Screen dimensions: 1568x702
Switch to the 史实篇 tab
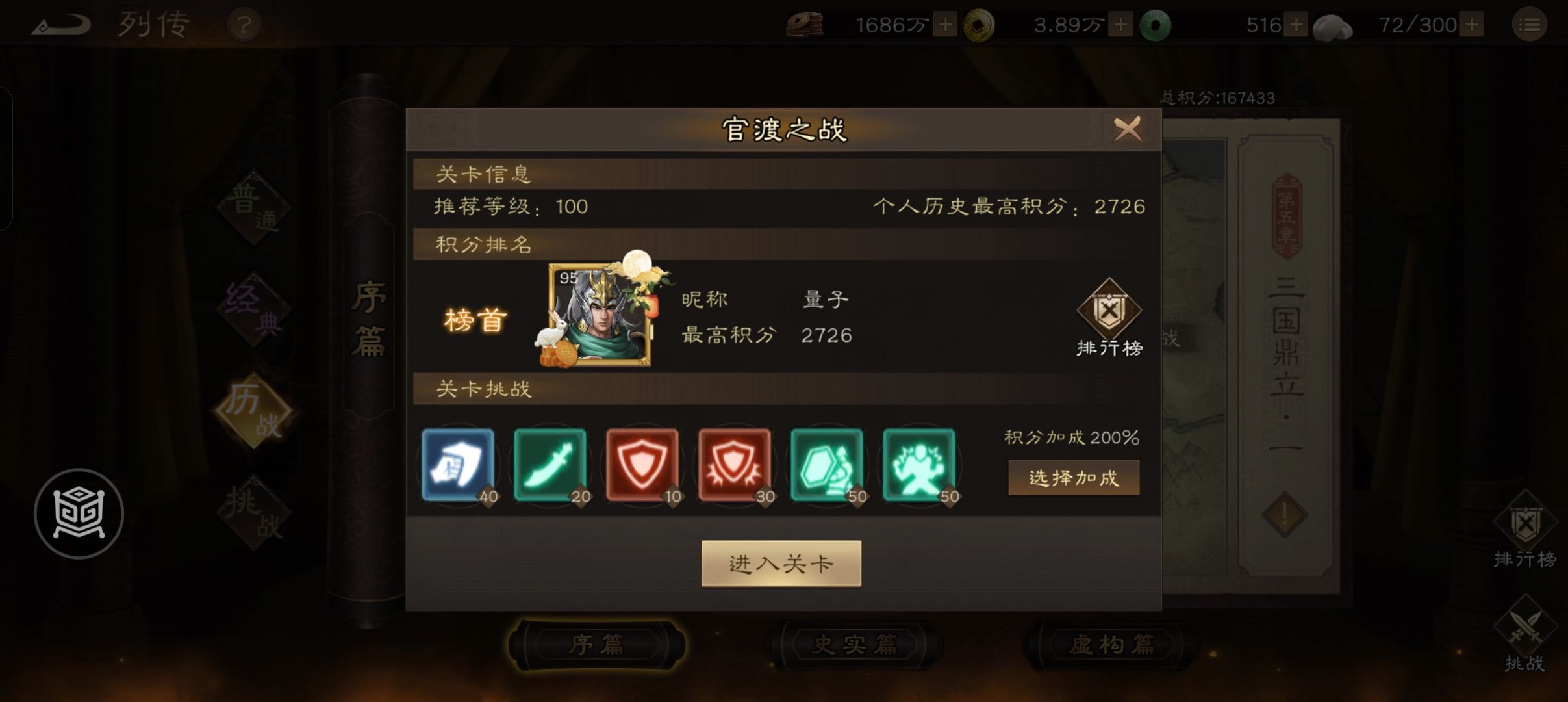click(x=854, y=645)
